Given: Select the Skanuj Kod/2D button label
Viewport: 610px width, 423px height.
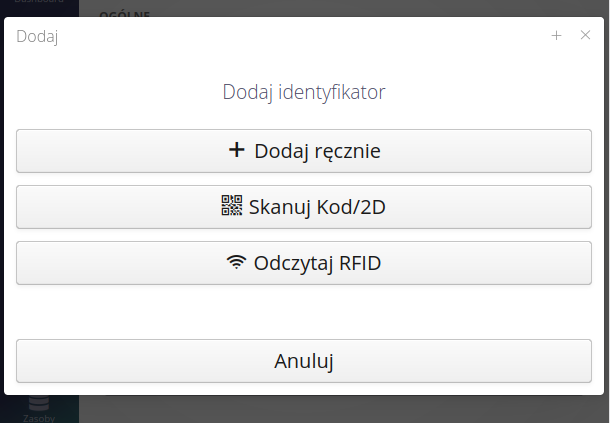Looking at the screenshot, I should pos(317,208).
